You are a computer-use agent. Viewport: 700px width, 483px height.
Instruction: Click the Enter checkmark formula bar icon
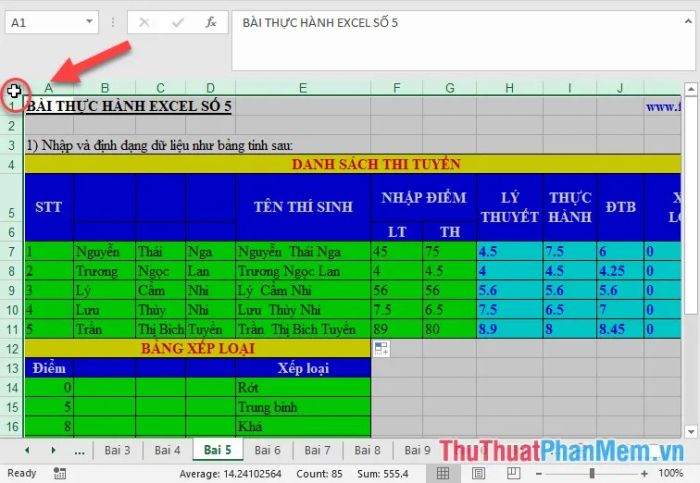click(178, 22)
